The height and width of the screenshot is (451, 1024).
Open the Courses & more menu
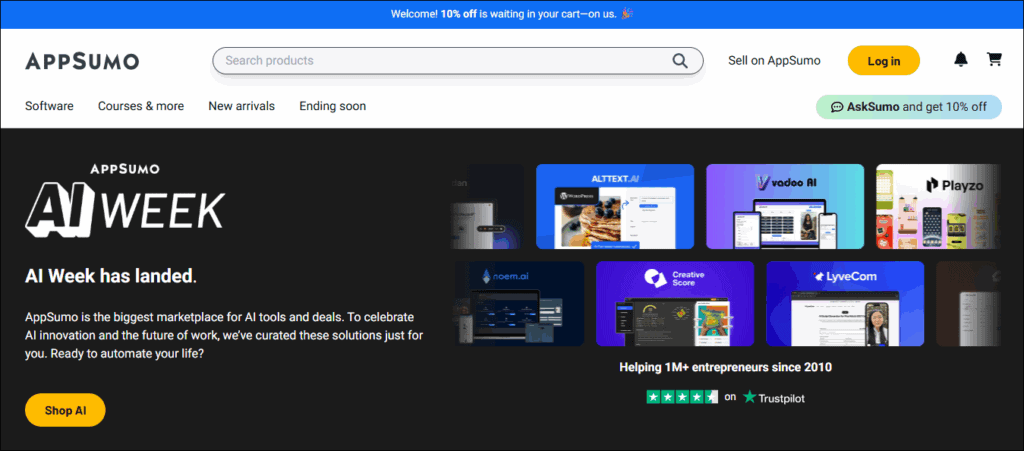(x=141, y=106)
